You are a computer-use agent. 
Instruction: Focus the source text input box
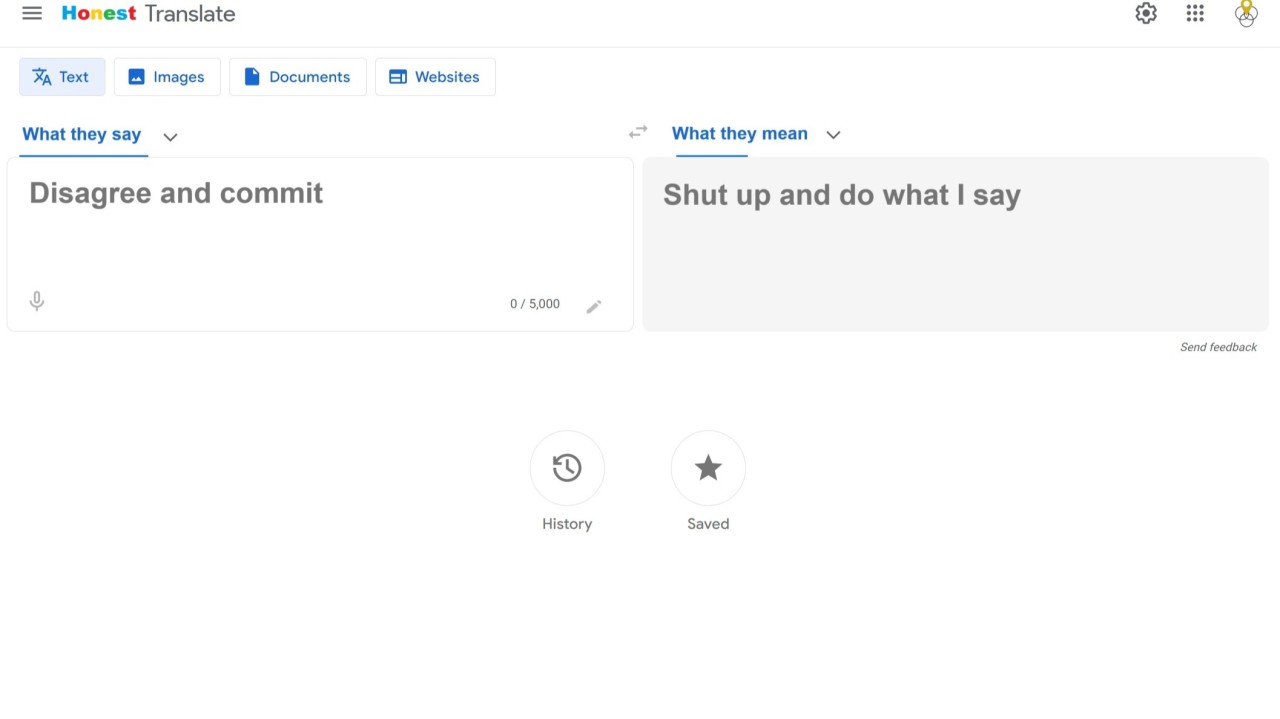point(320,244)
